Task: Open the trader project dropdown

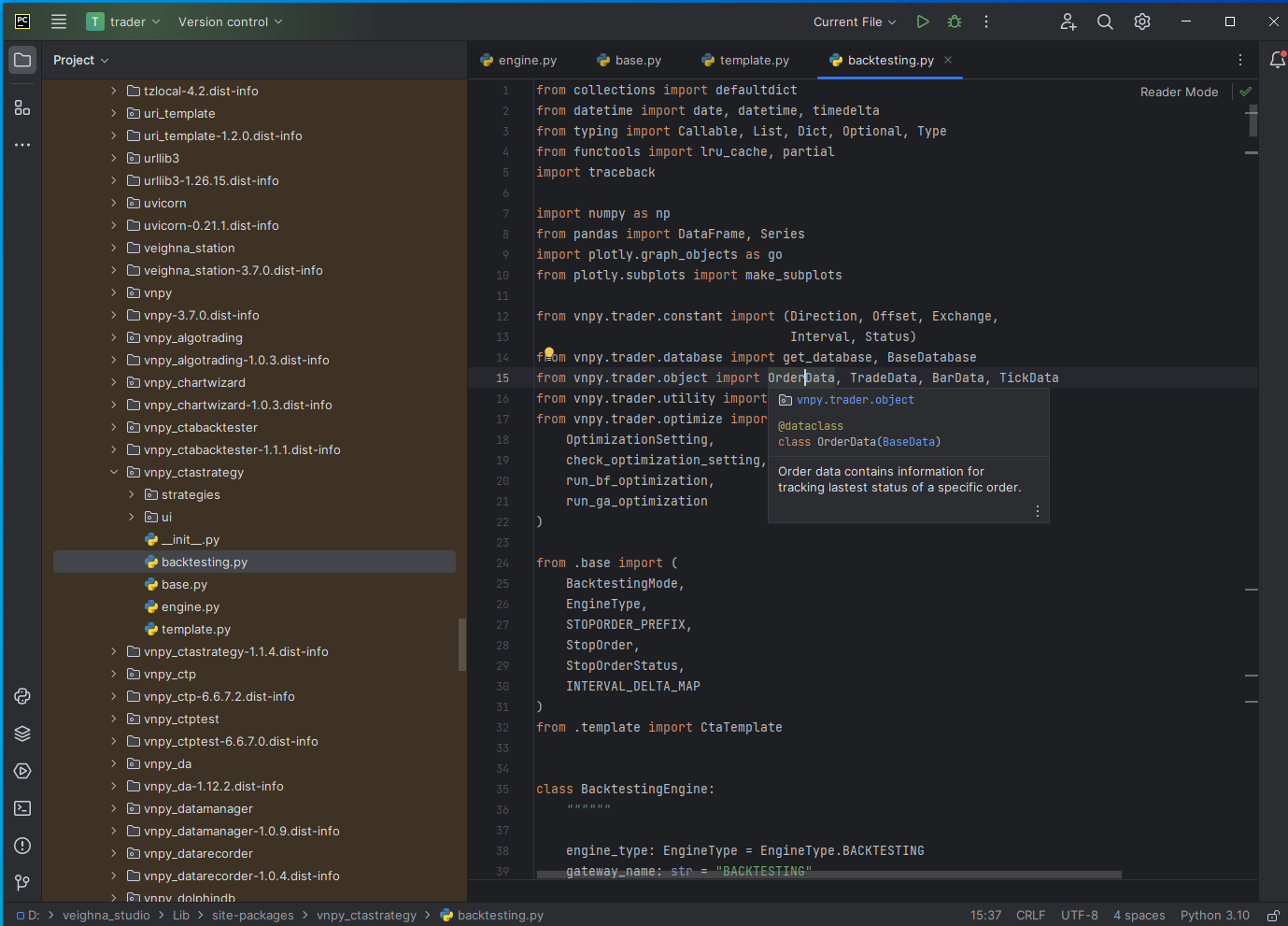Action: click(123, 21)
